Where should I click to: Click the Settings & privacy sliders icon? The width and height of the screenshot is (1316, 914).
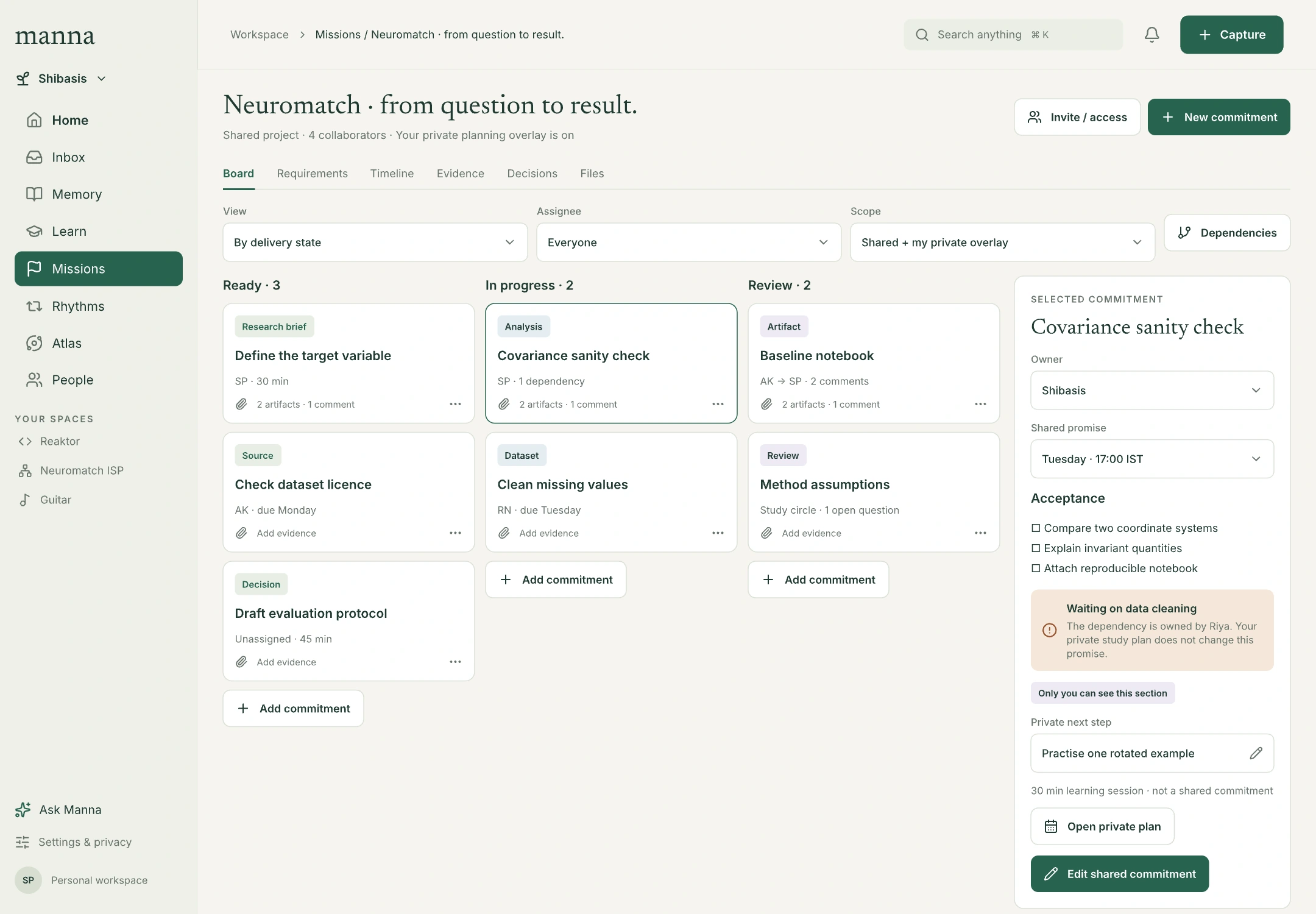(23, 842)
